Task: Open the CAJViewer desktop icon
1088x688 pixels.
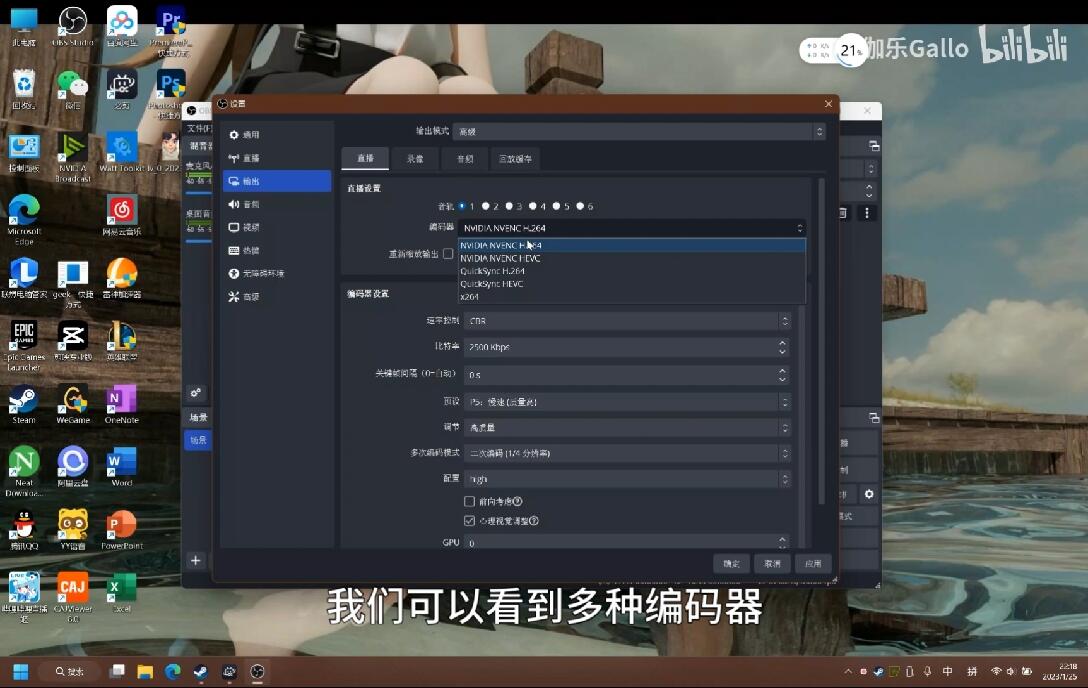Action: 73,596
